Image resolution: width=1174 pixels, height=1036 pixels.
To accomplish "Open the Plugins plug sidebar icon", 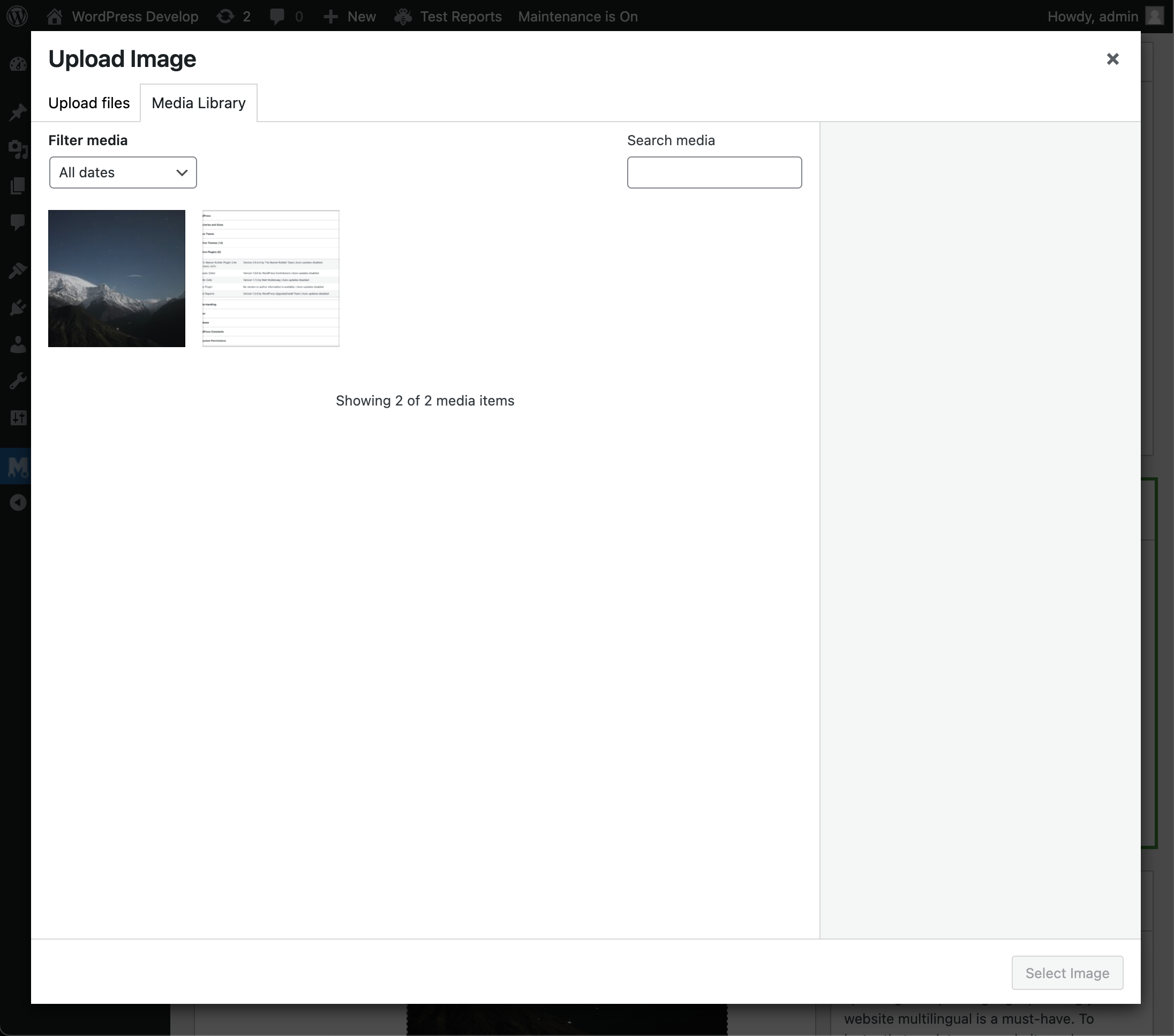I will coord(18,308).
